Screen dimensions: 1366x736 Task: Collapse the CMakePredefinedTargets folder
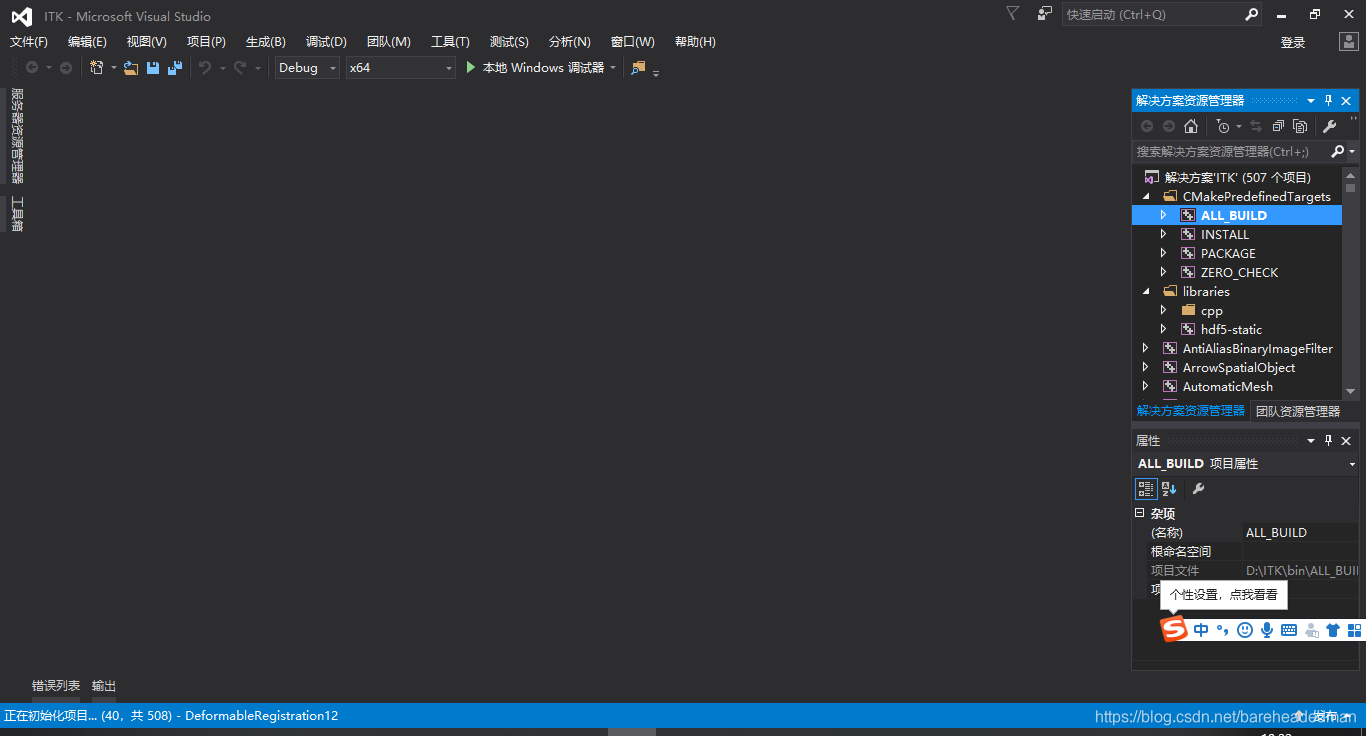pyautogui.click(x=1146, y=197)
